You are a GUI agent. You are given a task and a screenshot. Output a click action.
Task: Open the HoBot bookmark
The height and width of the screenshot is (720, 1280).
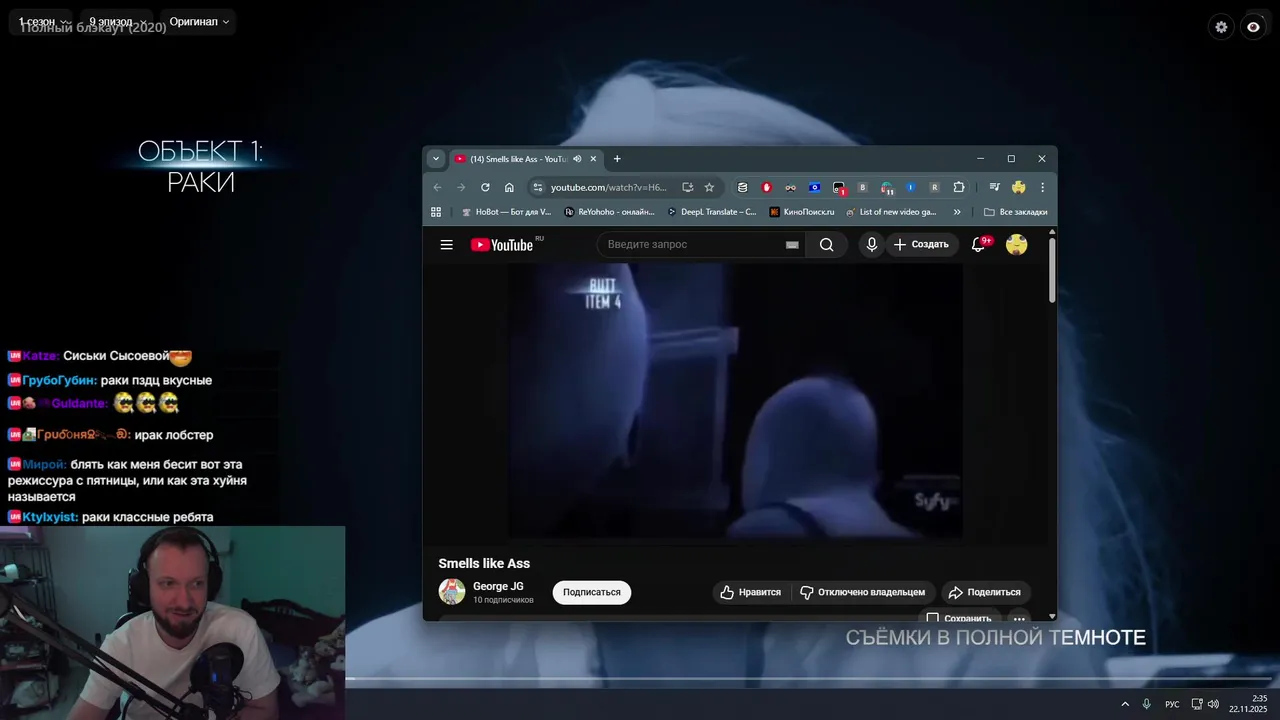[506, 212]
